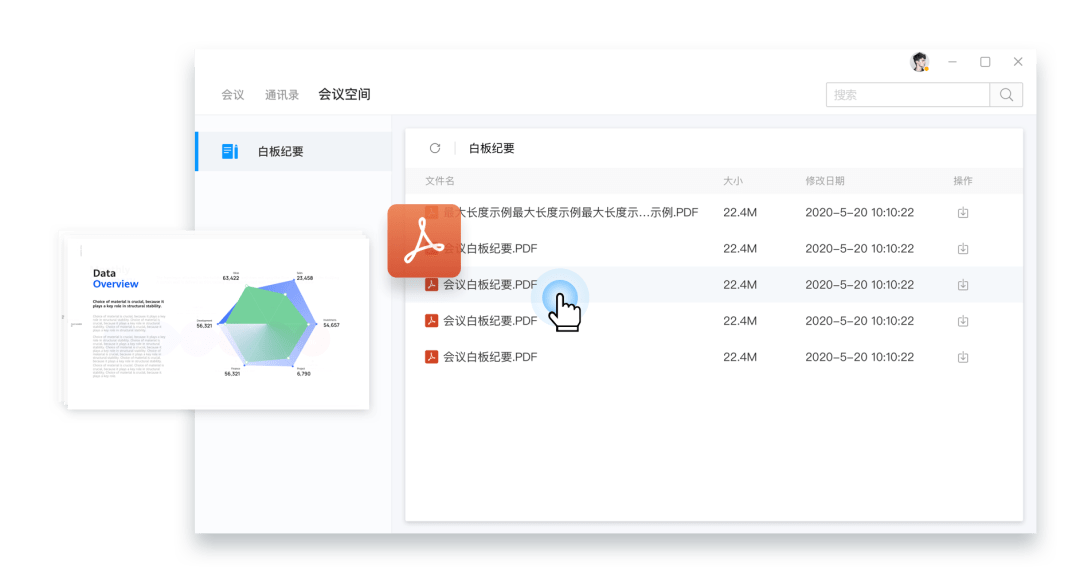Click the blue notebook icon in sidebar

(x=230, y=152)
